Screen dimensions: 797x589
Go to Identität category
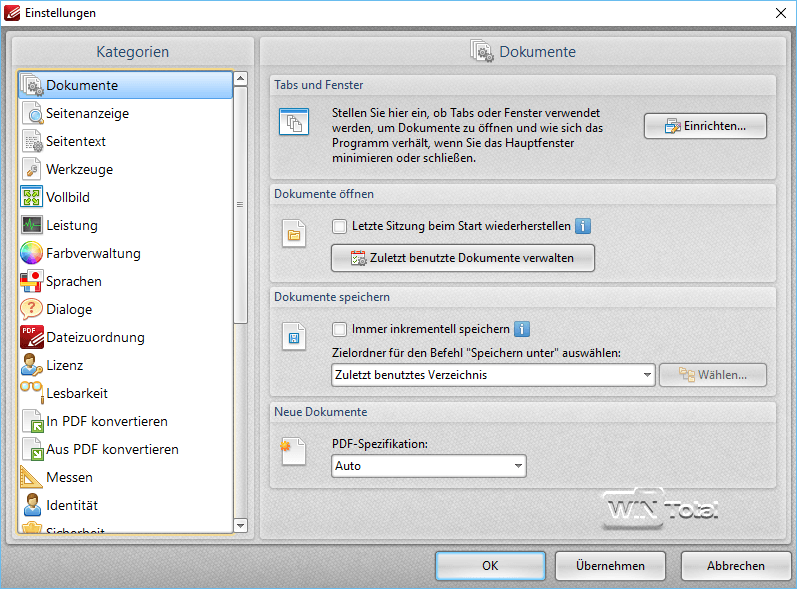pyautogui.click(x=126, y=505)
